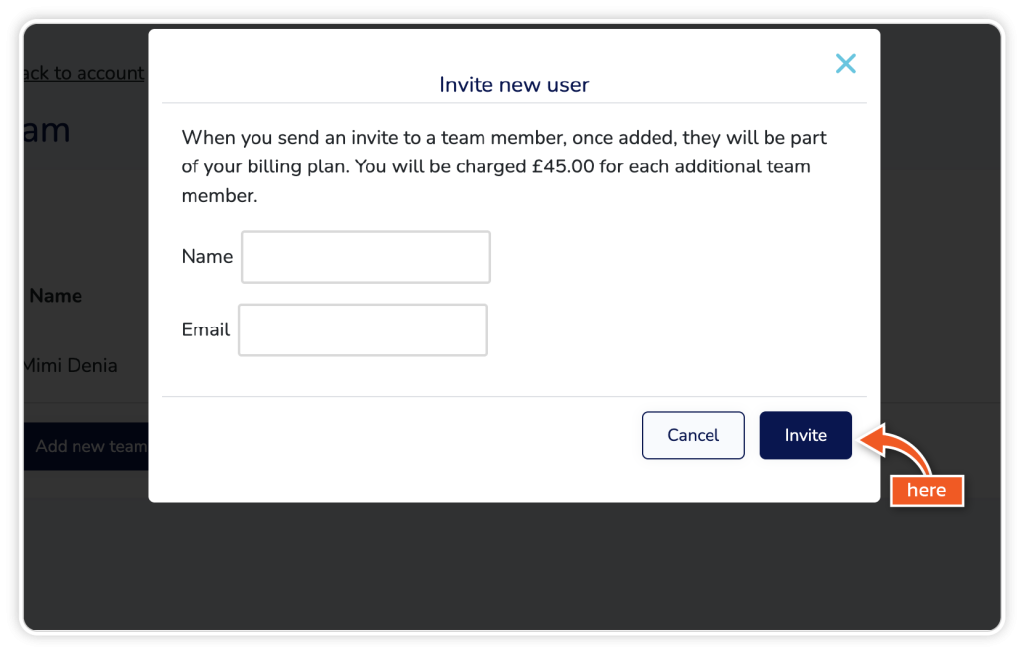1024x654 pixels.
Task: Click the Add new team button
Action: coord(88,446)
